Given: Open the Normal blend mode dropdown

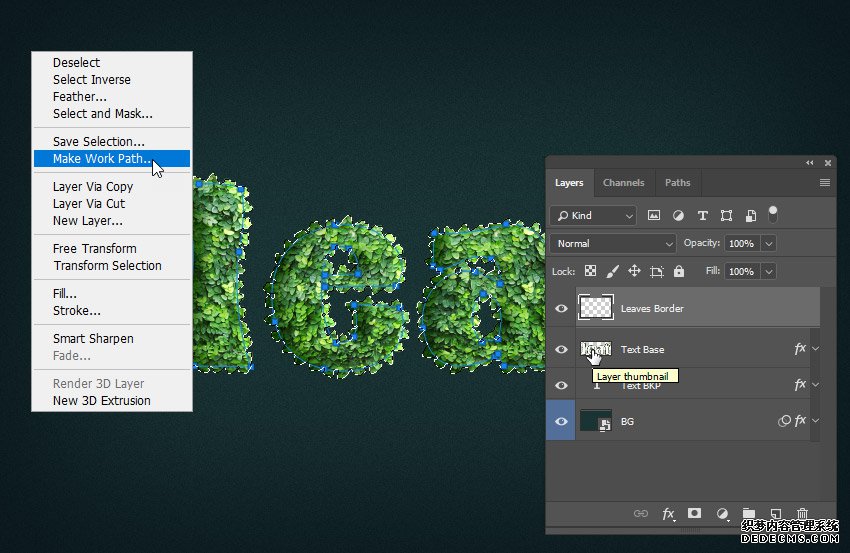Looking at the screenshot, I should 613,244.
